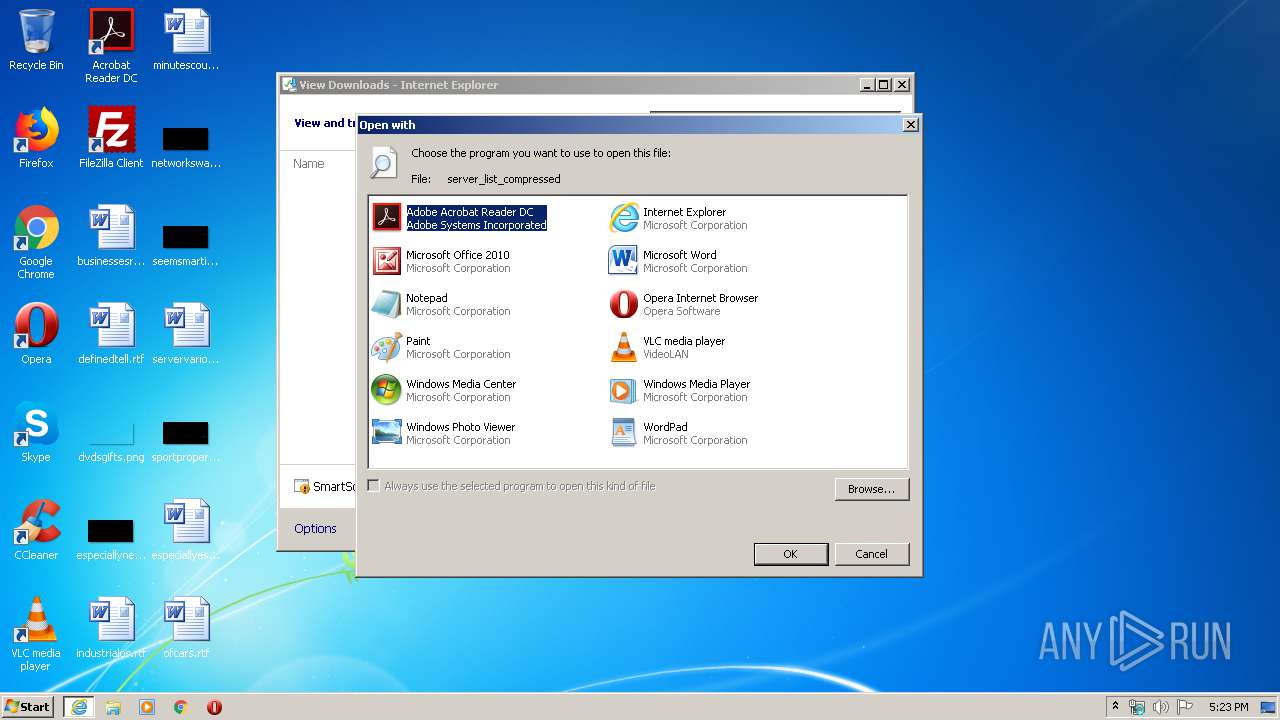Close the Open with dialog
This screenshot has height=720, width=1280.
pyautogui.click(x=910, y=125)
